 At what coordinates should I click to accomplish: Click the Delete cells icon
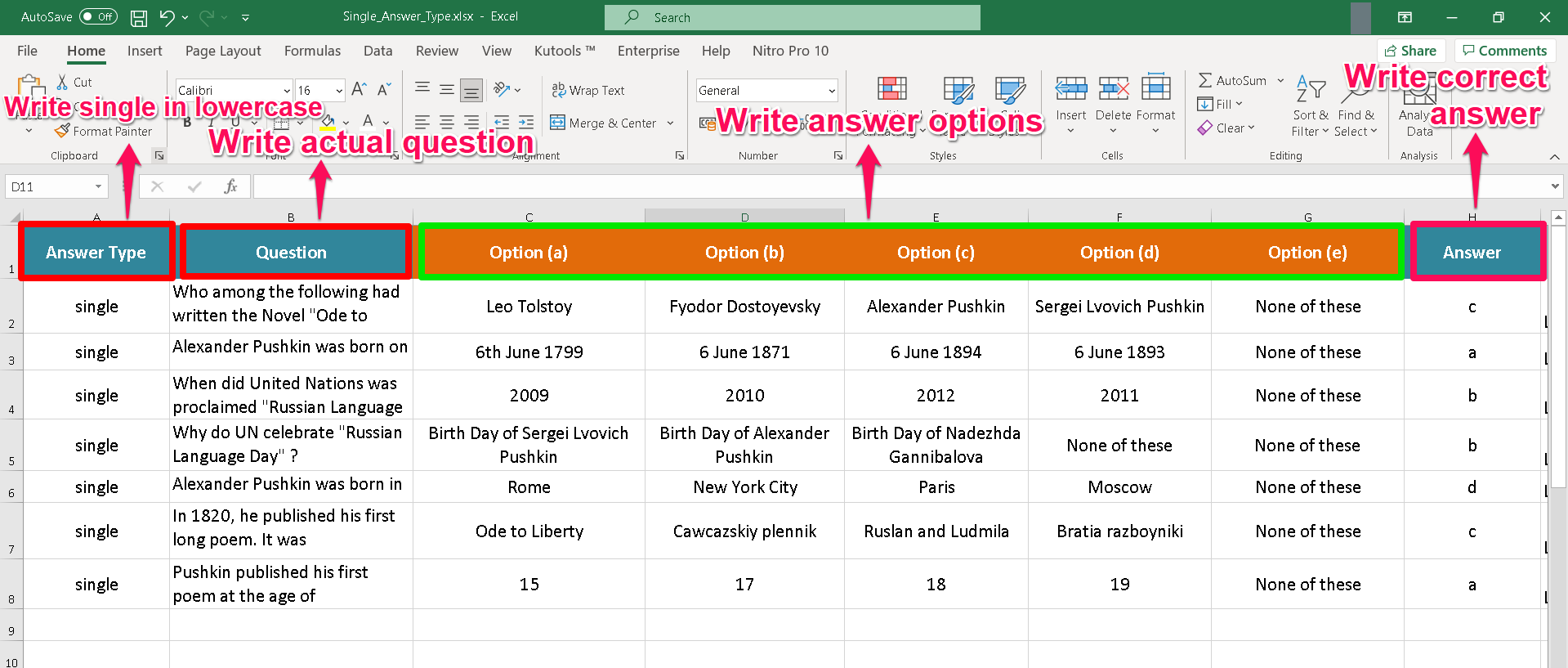1113,90
